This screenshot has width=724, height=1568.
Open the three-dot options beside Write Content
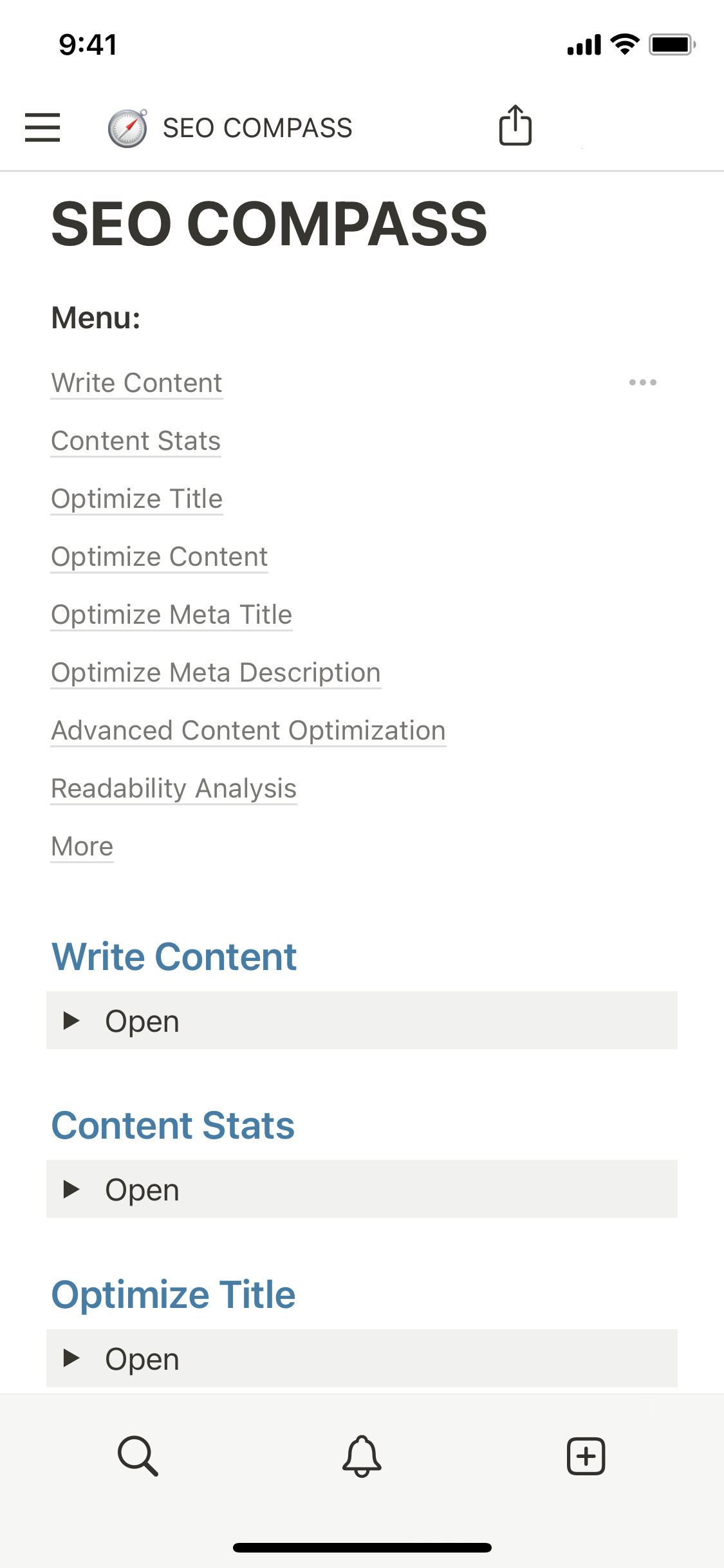pyautogui.click(x=642, y=382)
